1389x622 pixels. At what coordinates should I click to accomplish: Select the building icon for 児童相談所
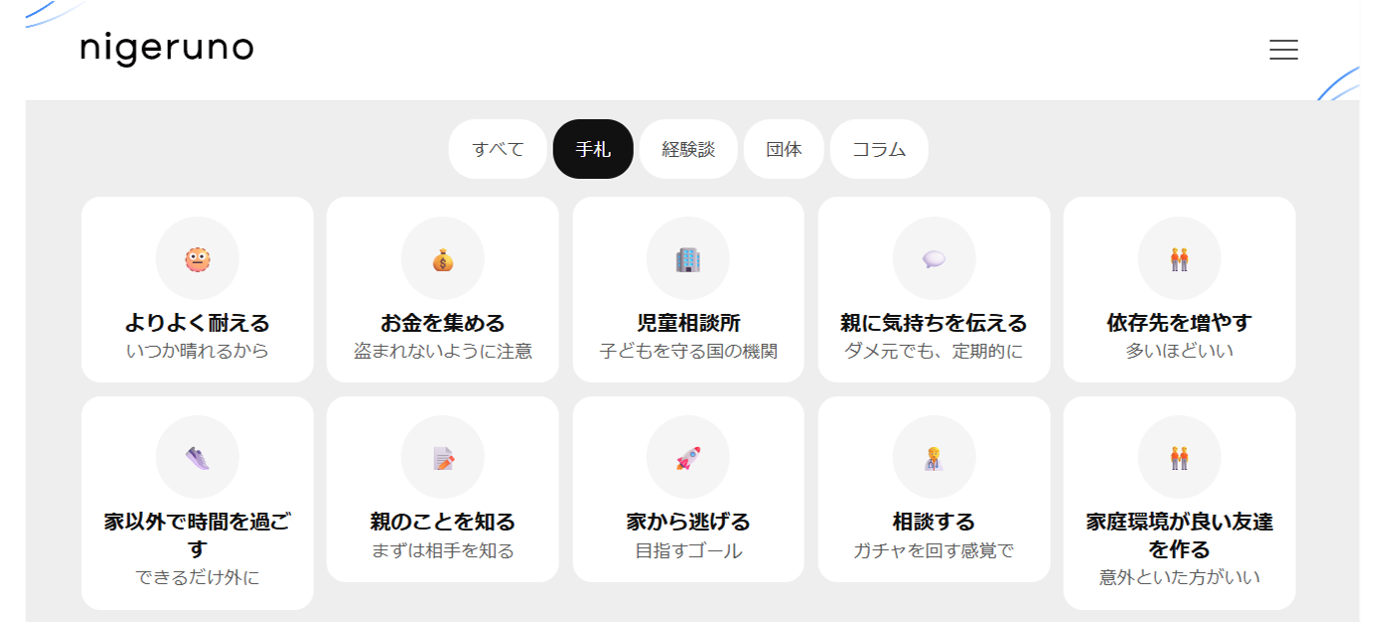pos(688,260)
